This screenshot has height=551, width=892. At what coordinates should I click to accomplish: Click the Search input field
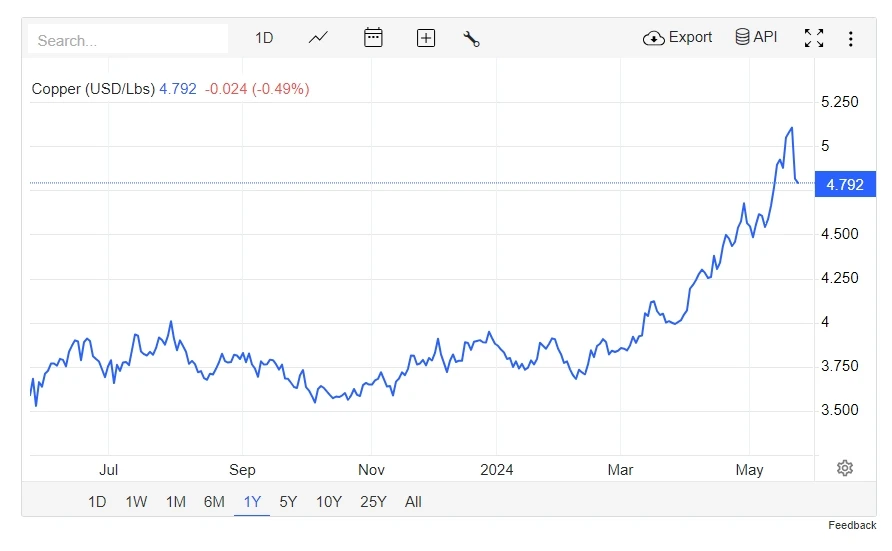[128, 39]
